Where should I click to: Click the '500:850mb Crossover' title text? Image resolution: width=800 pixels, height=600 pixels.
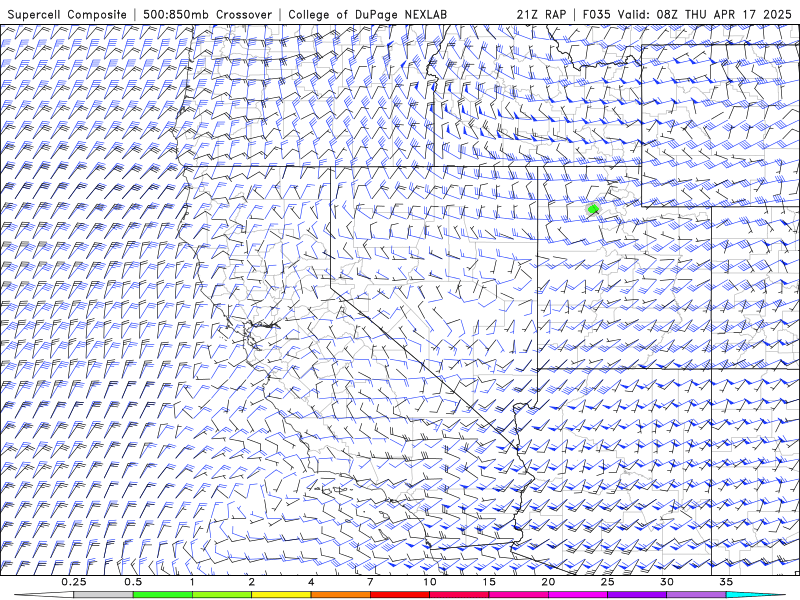pyautogui.click(x=207, y=14)
